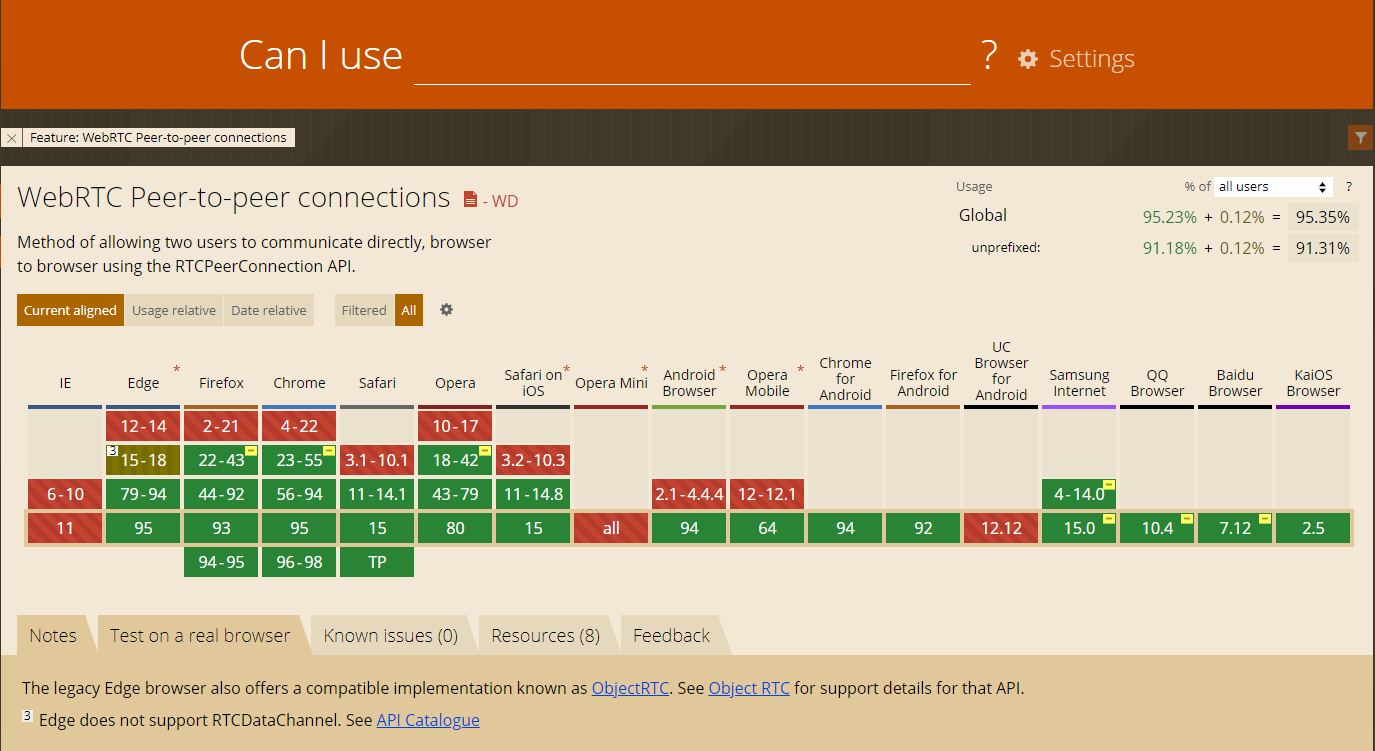Click the Edge 79-94 cell

tap(143, 494)
